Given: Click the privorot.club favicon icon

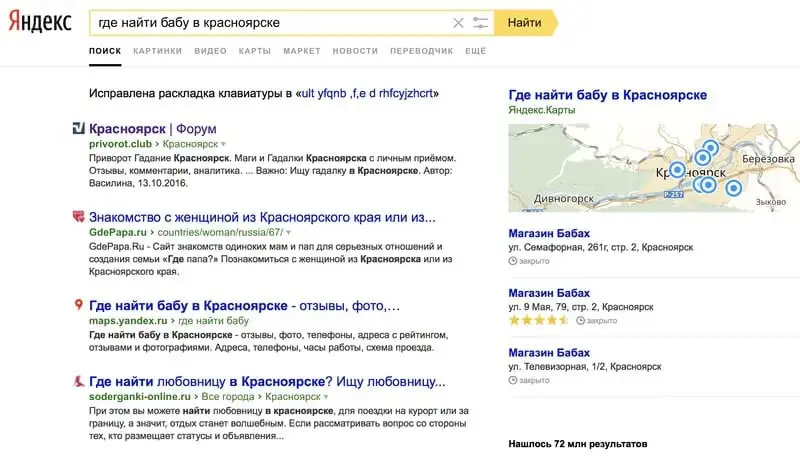Looking at the screenshot, I should click(x=78, y=129).
